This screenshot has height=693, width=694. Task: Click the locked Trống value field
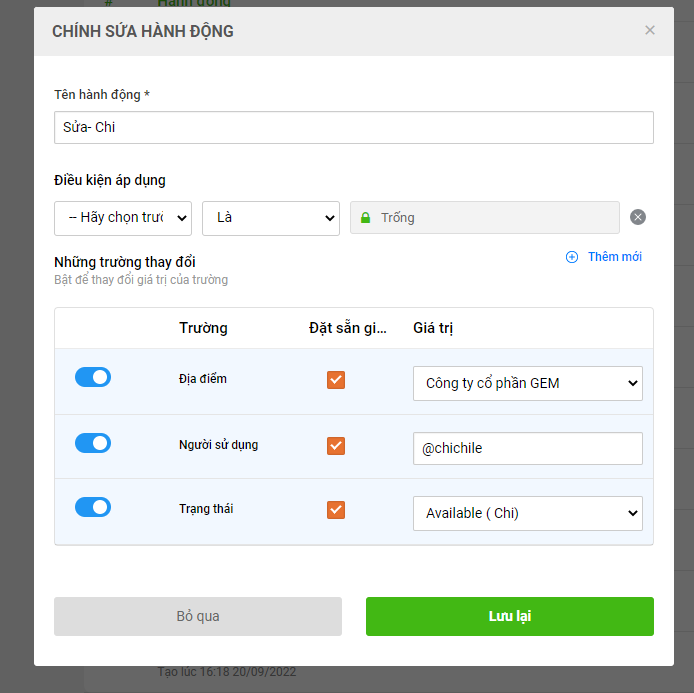pyautogui.click(x=485, y=218)
